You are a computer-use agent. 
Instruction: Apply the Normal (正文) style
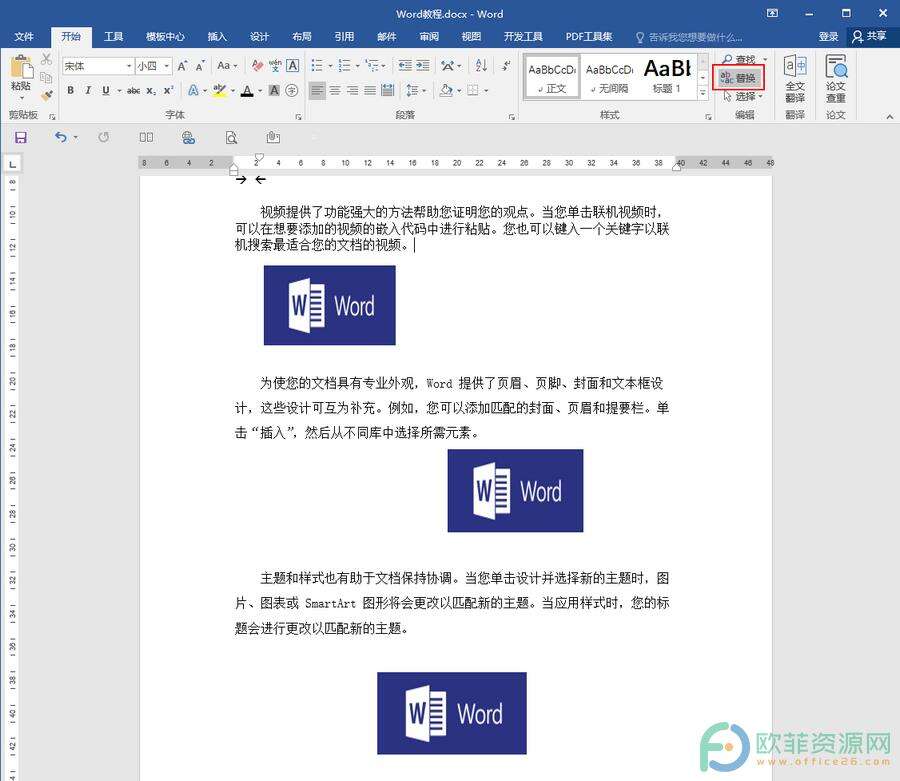pos(552,77)
